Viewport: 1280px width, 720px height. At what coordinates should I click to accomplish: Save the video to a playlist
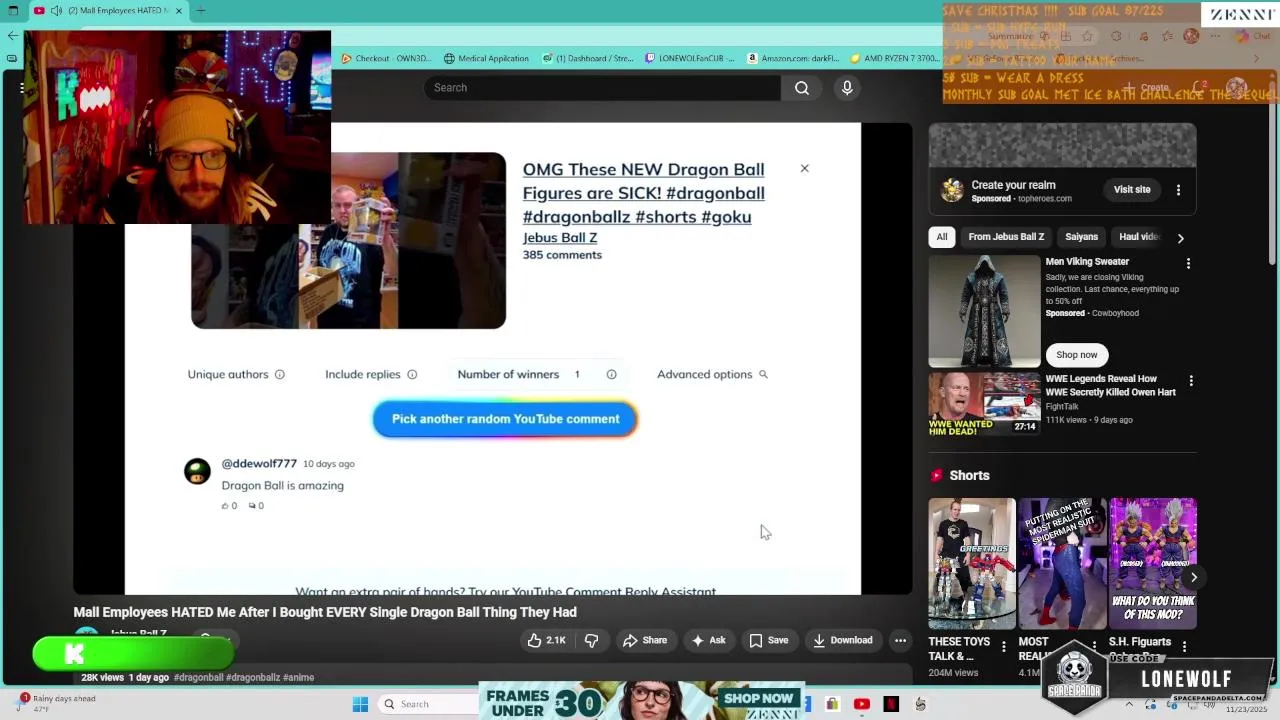(x=769, y=640)
